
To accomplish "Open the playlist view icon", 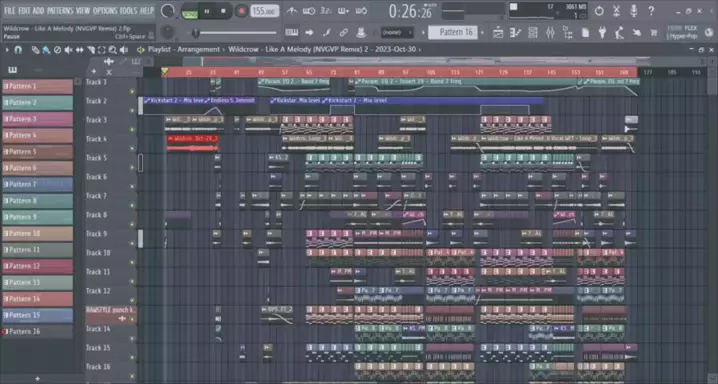I will (x=498, y=32).
